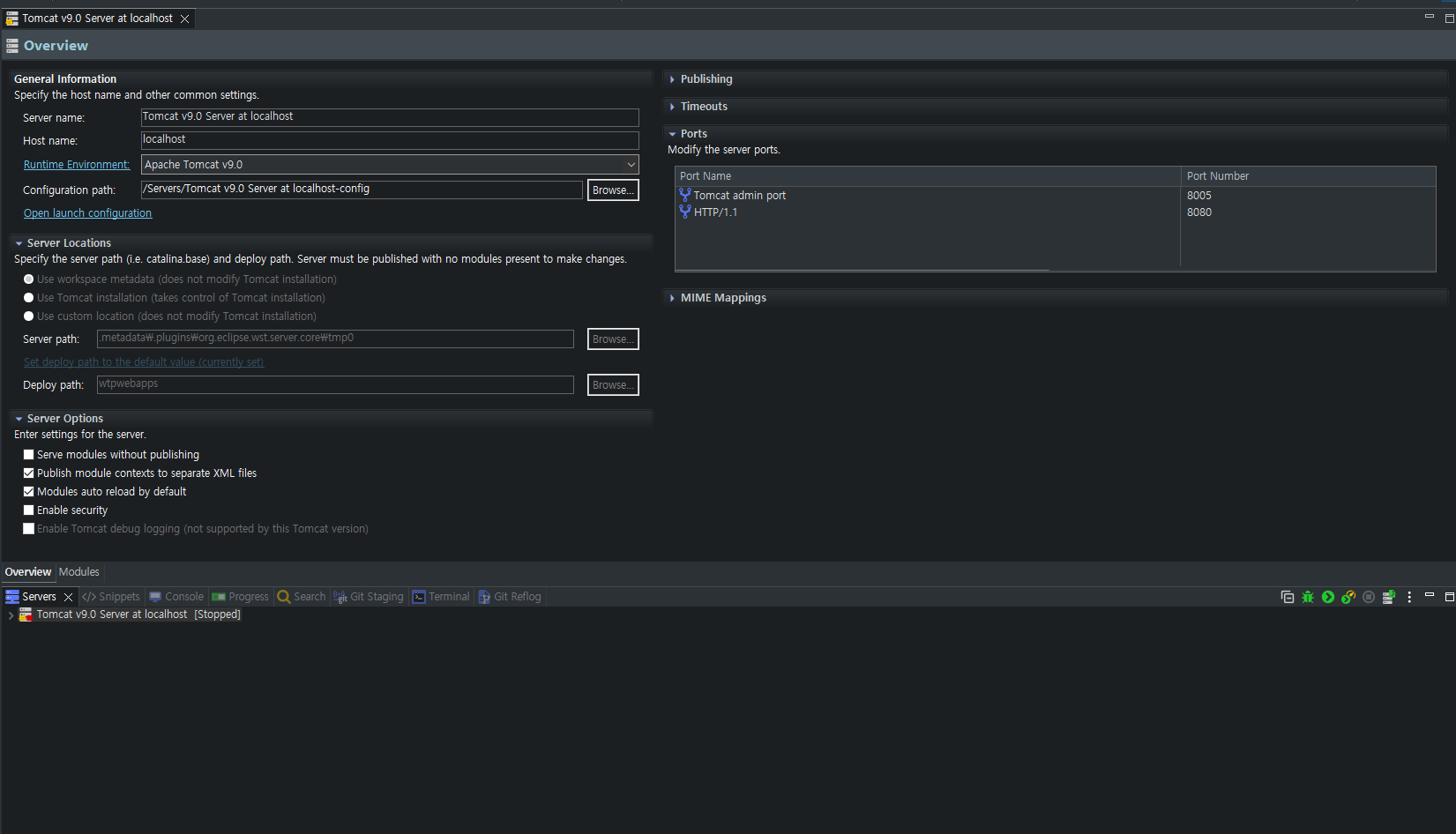Screen dimensions: 1456x834
Task: Select port number 8005 cell
Action: (1199, 196)
